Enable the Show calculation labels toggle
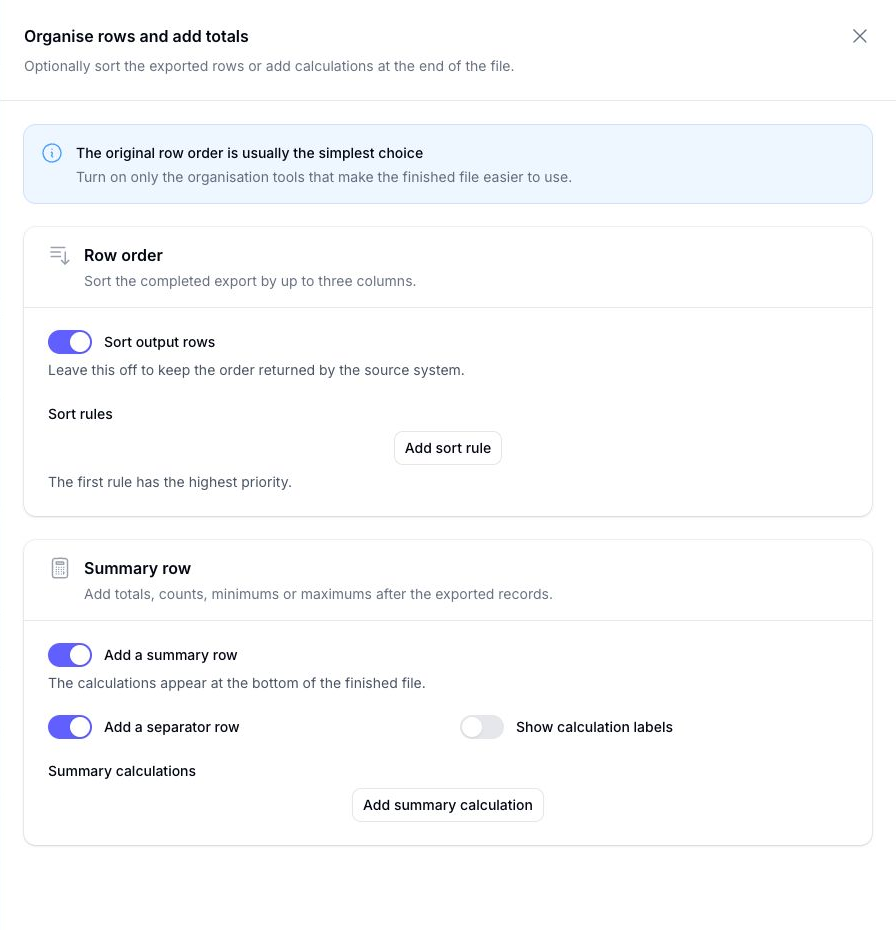The image size is (896, 930). (x=482, y=727)
